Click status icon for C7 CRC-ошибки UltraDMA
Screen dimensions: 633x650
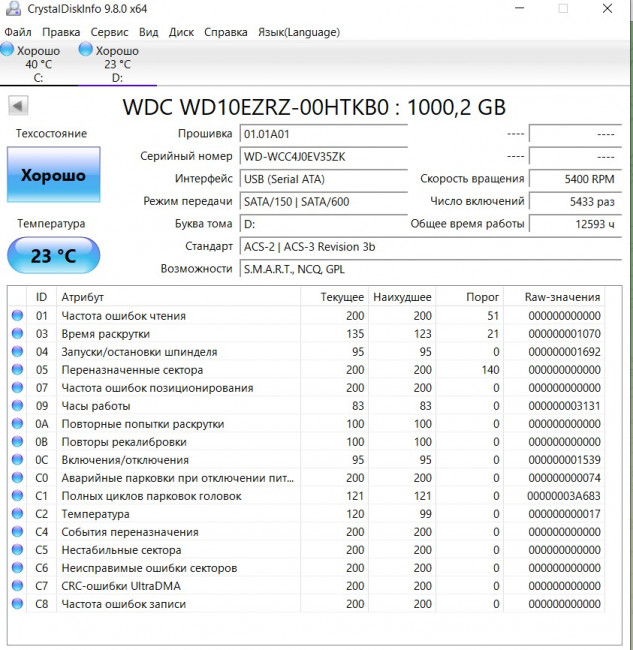pyautogui.click(x=17, y=586)
